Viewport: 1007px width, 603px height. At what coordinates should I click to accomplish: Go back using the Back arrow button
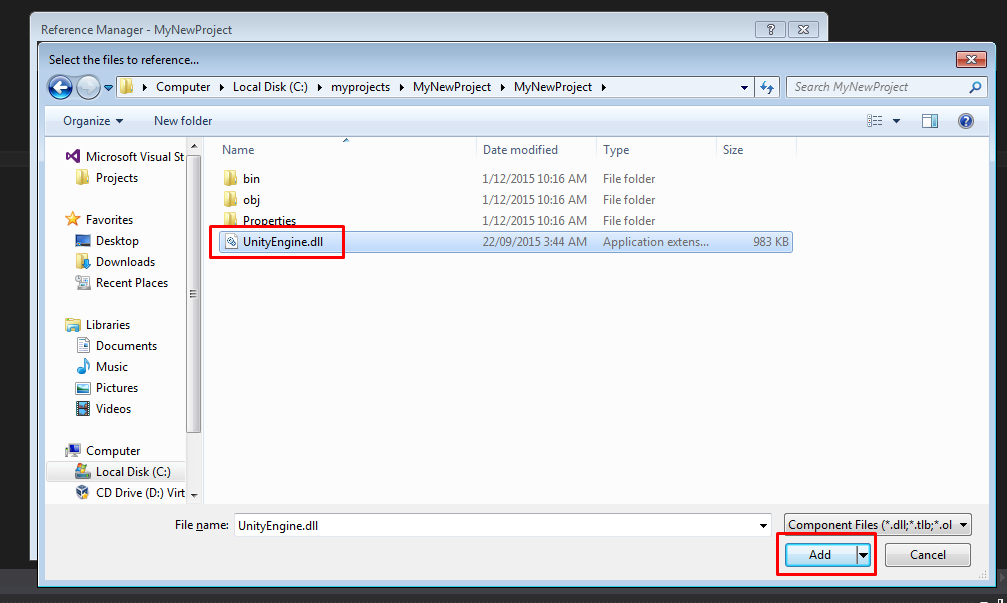pyautogui.click(x=60, y=87)
